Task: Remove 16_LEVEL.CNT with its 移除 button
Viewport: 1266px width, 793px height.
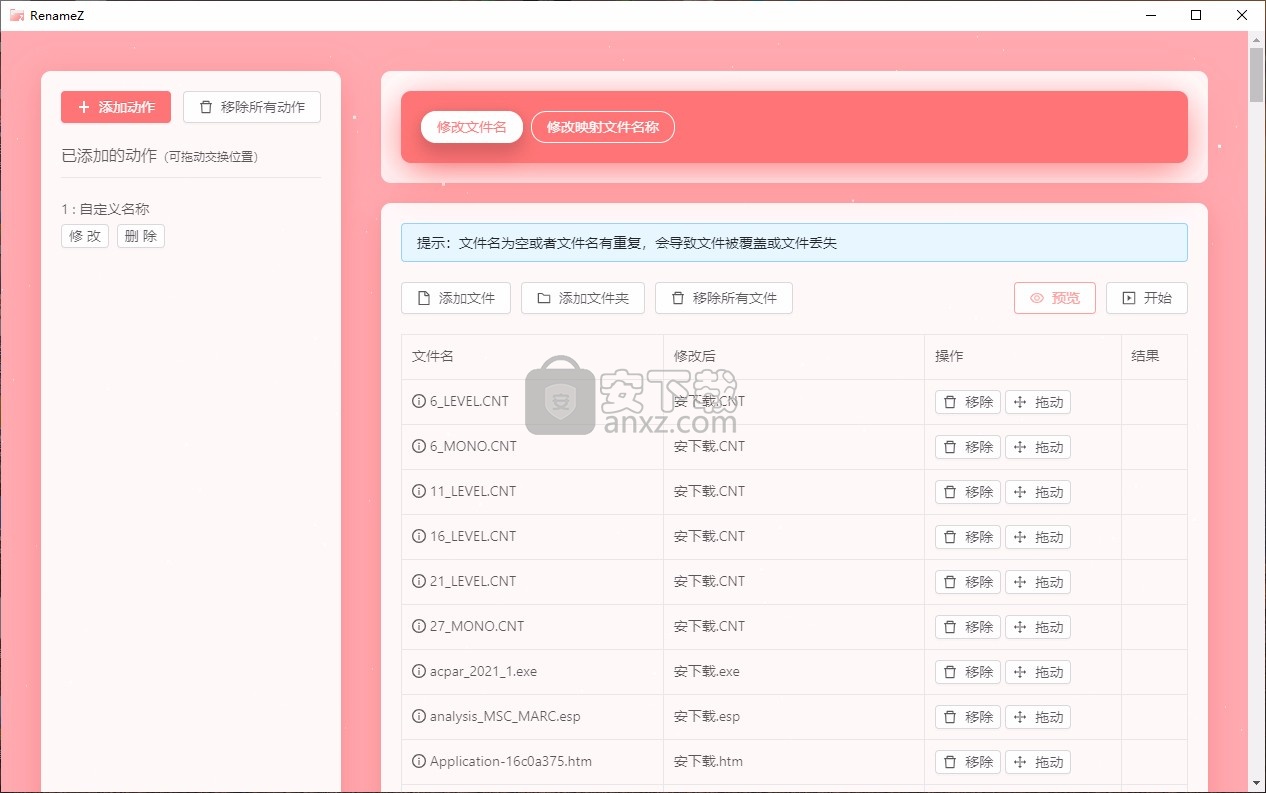Action: point(968,537)
